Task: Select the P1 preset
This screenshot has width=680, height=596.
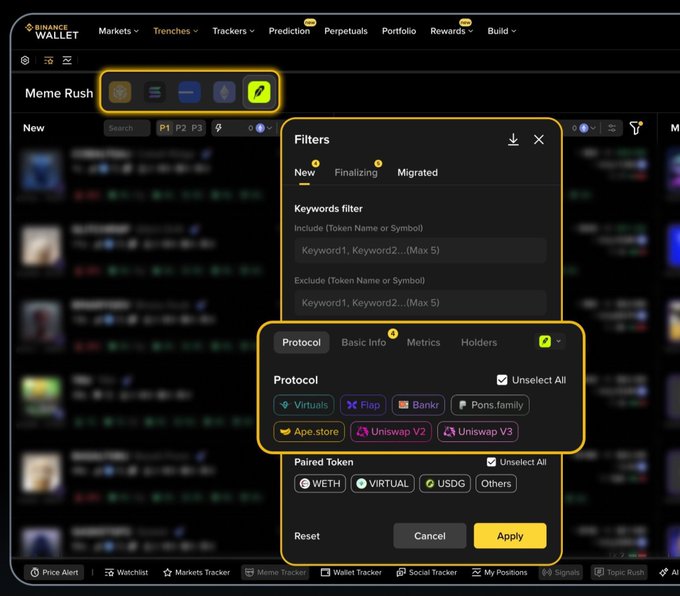Action: pyautogui.click(x=164, y=128)
